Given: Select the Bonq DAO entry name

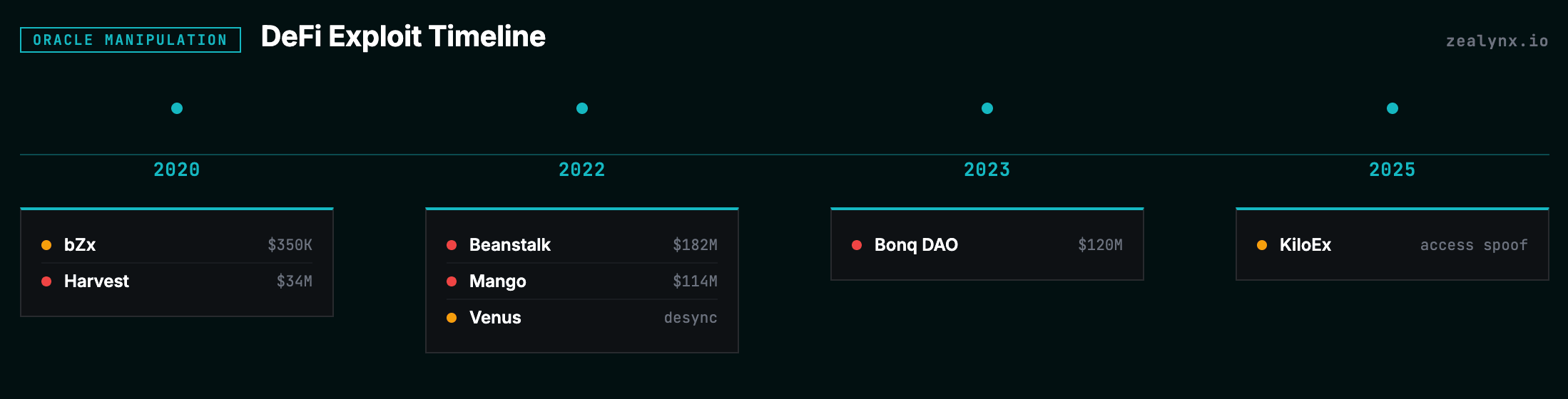Looking at the screenshot, I should [x=916, y=245].
